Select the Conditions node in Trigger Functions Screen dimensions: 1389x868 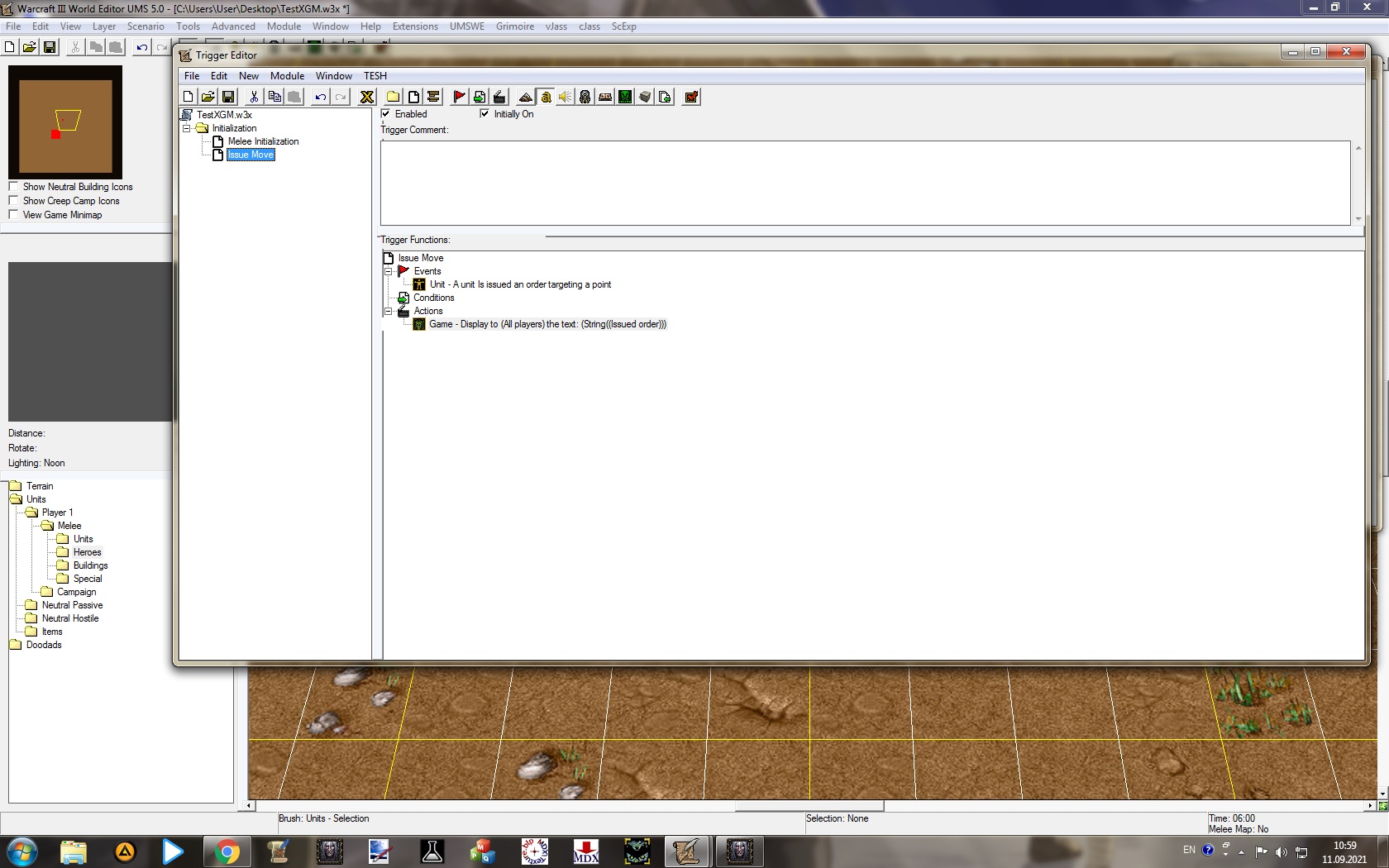click(x=434, y=298)
